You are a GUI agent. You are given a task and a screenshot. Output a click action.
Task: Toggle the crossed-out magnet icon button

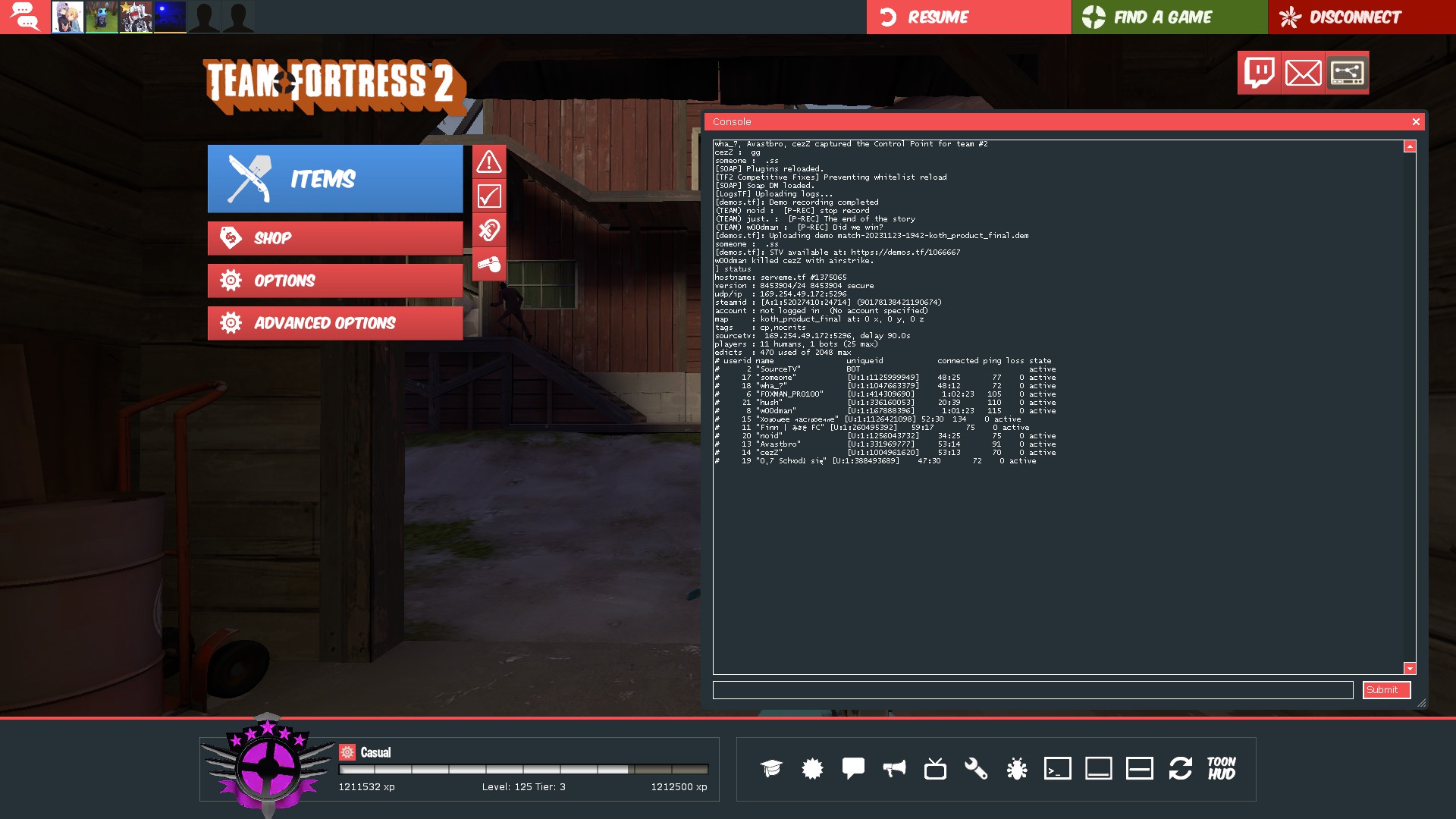pyautogui.click(x=489, y=230)
